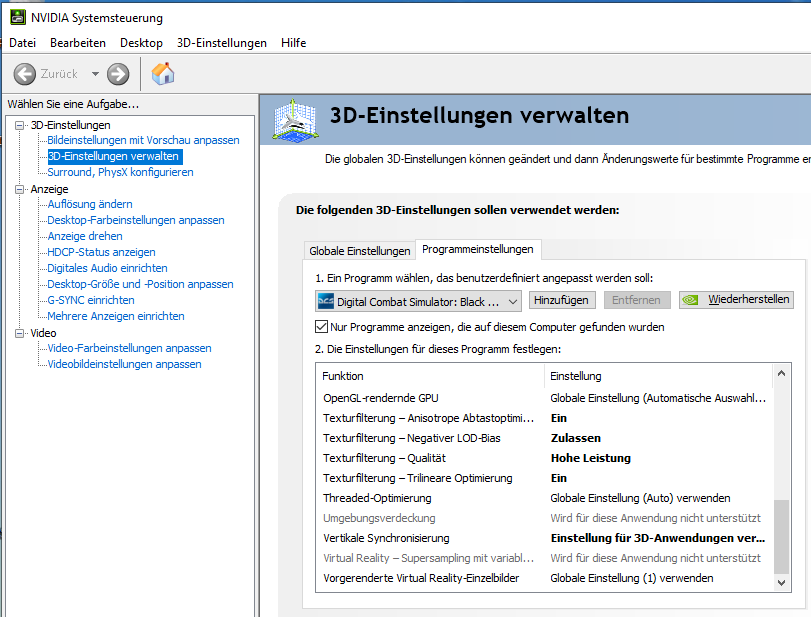811x617 pixels.
Task: Open HDCP-Status anzeigen
Action: click(101, 252)
